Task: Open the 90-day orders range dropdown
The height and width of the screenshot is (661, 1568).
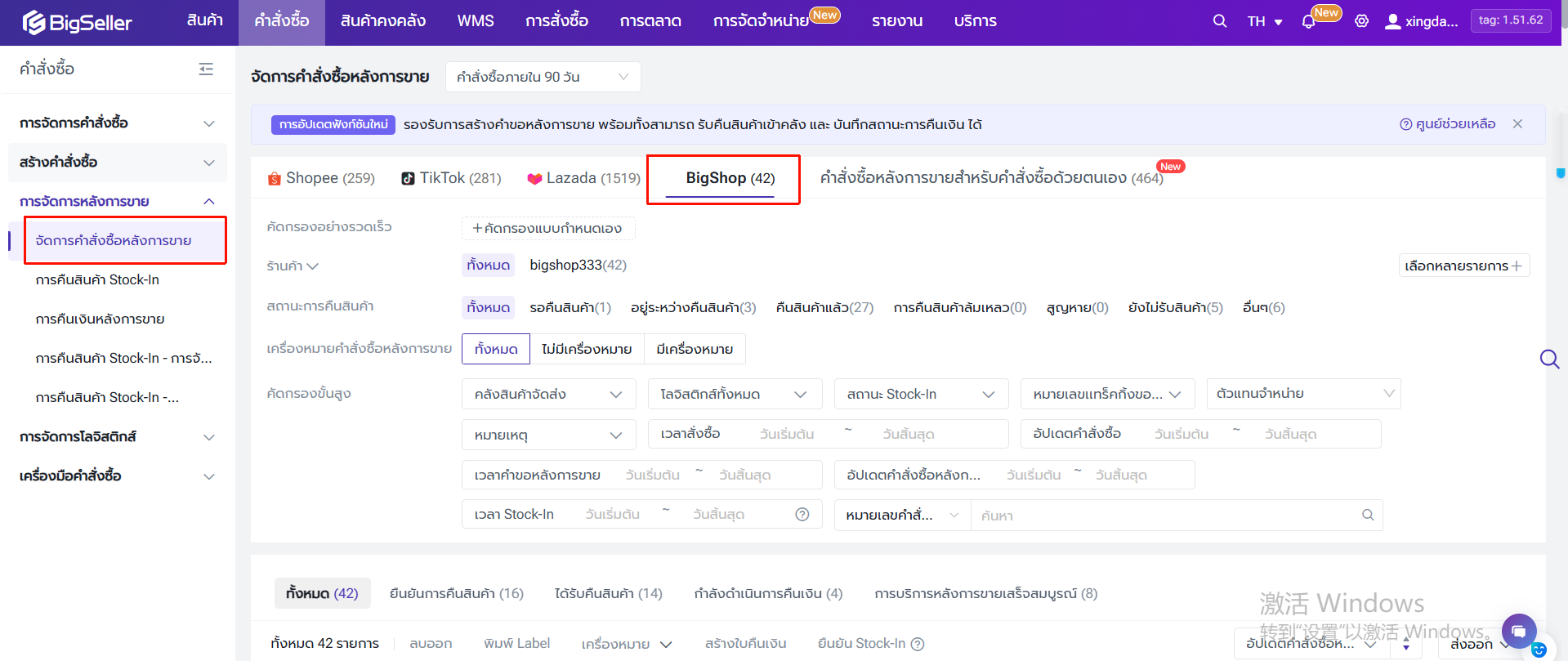Action: point(543,77)
